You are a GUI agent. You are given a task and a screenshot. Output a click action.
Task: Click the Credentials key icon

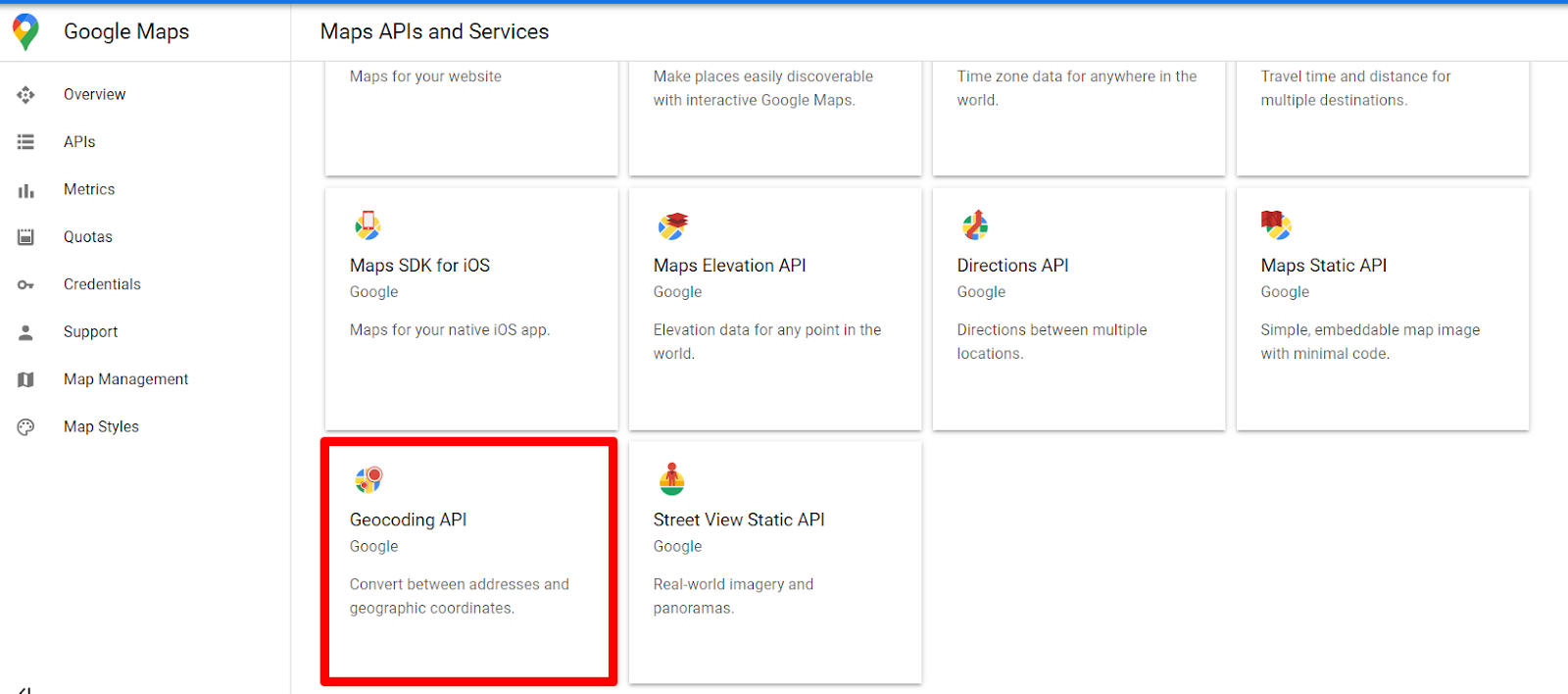coord(25,285)
